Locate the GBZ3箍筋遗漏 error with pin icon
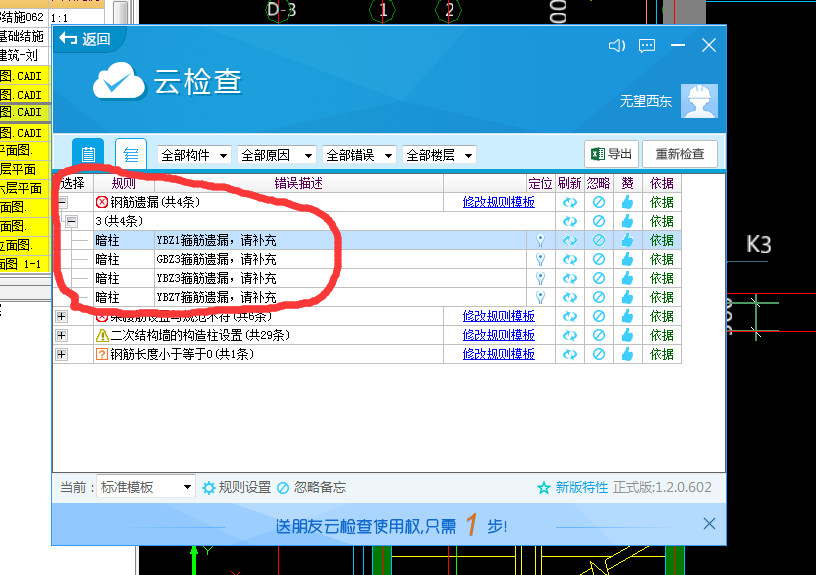The width and height of the screenshot is (816, 575). coord(541,259)
